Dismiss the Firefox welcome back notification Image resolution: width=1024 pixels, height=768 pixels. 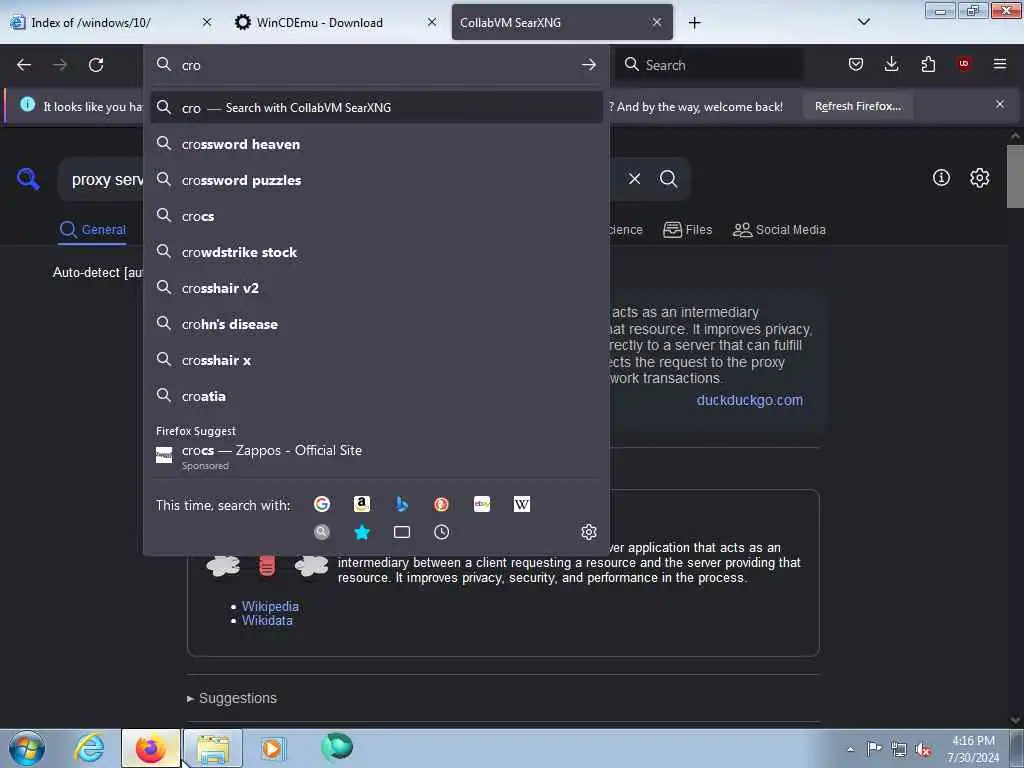999,104
